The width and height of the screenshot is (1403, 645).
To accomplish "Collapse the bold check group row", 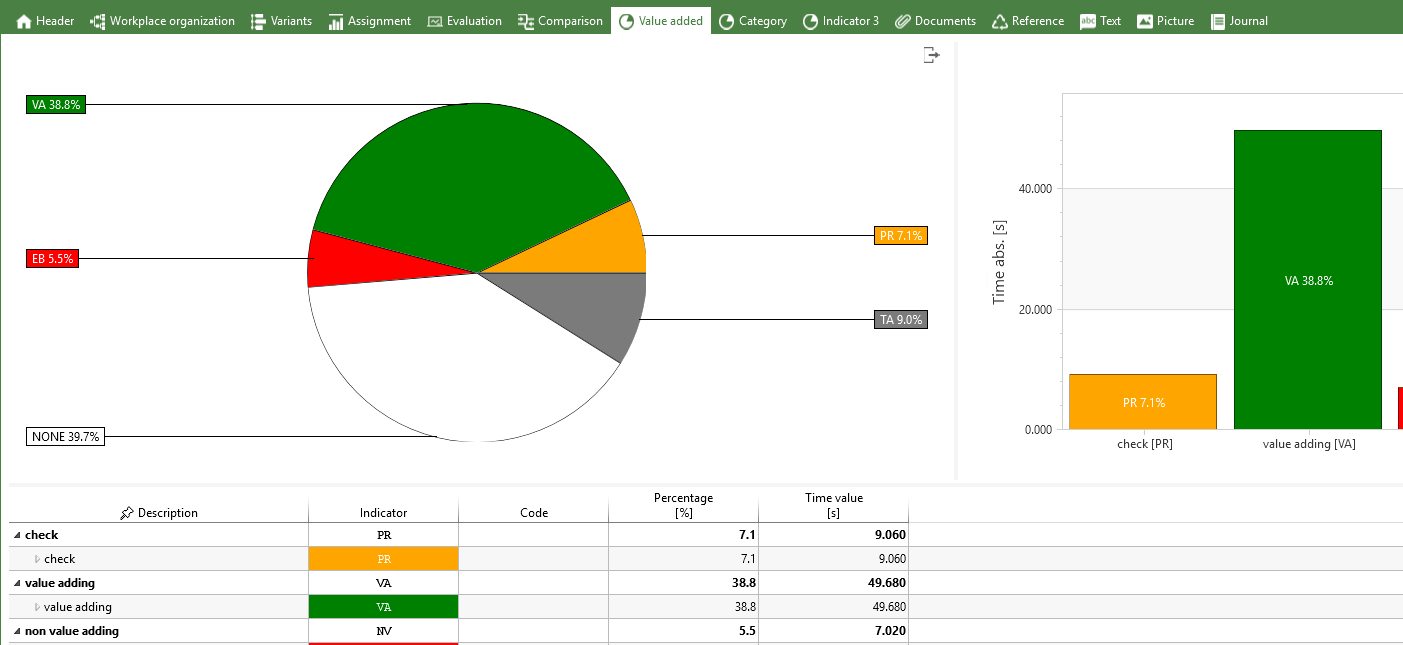I will (16, 535).
